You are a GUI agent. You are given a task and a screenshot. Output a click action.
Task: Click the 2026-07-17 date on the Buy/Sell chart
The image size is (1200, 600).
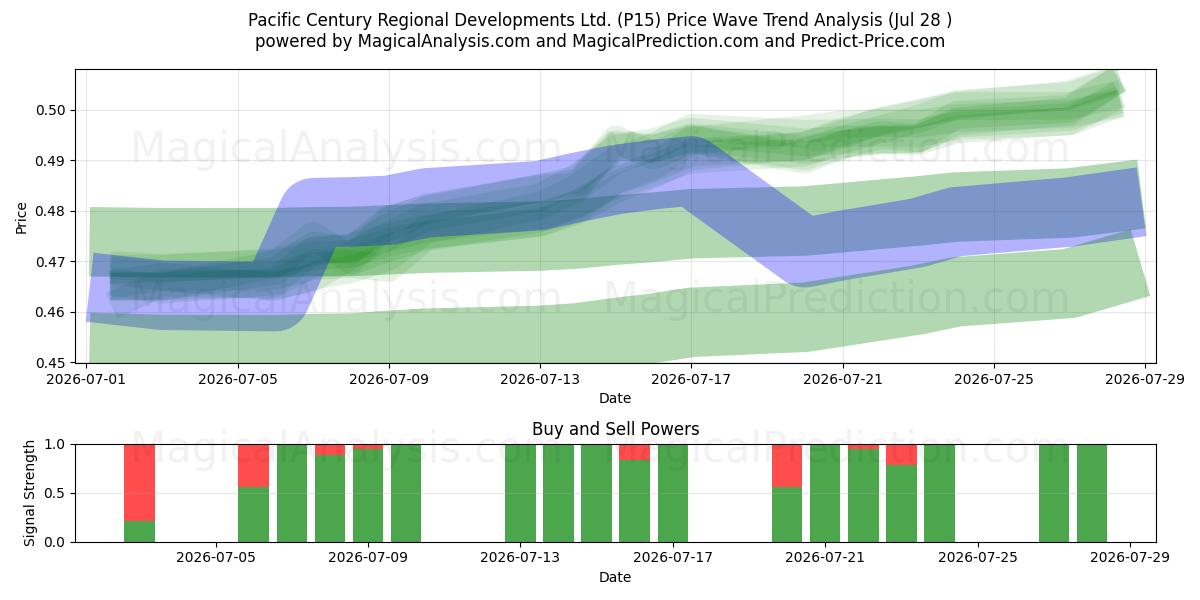(673, 558)
